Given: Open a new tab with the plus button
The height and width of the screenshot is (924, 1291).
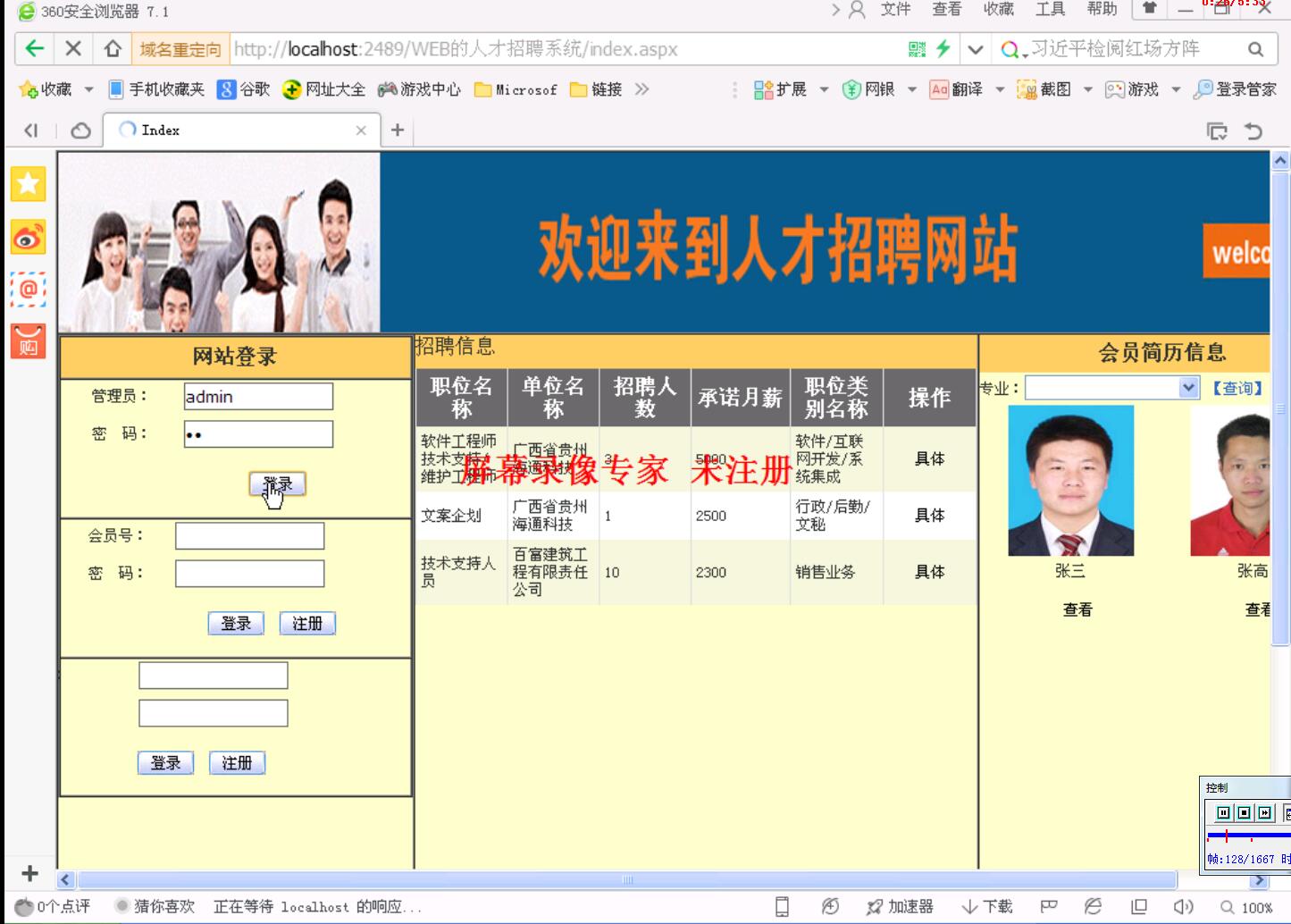Looking at the screenshot, I should coord(398,130).
